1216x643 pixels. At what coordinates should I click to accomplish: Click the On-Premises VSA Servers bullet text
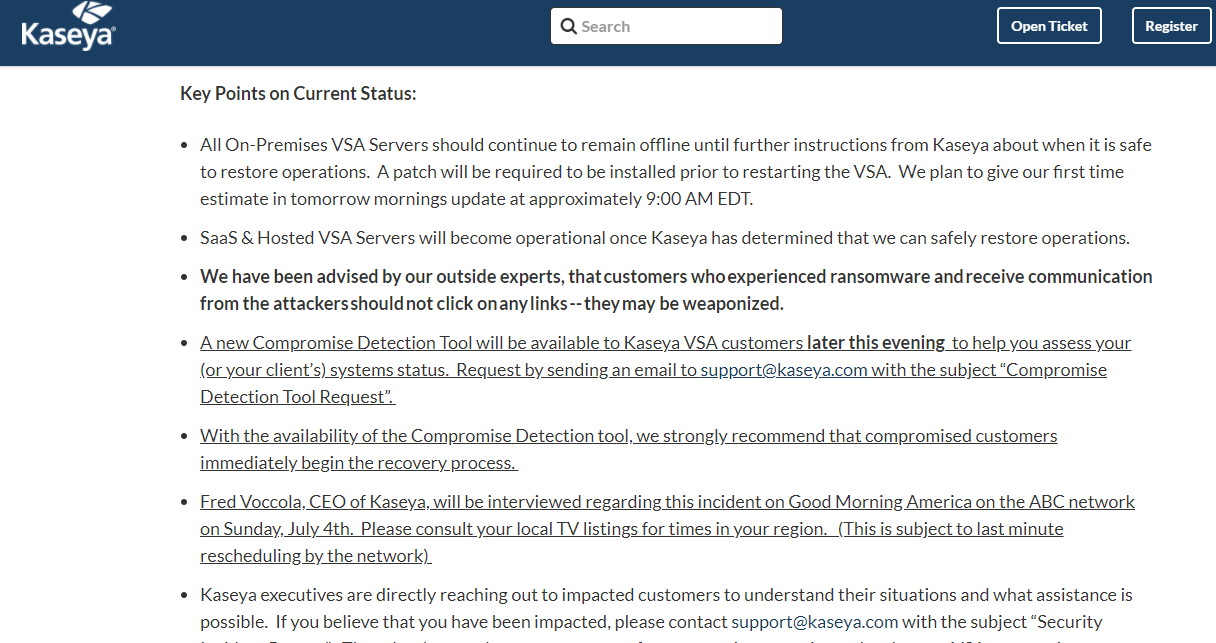(x=676, y=172)
